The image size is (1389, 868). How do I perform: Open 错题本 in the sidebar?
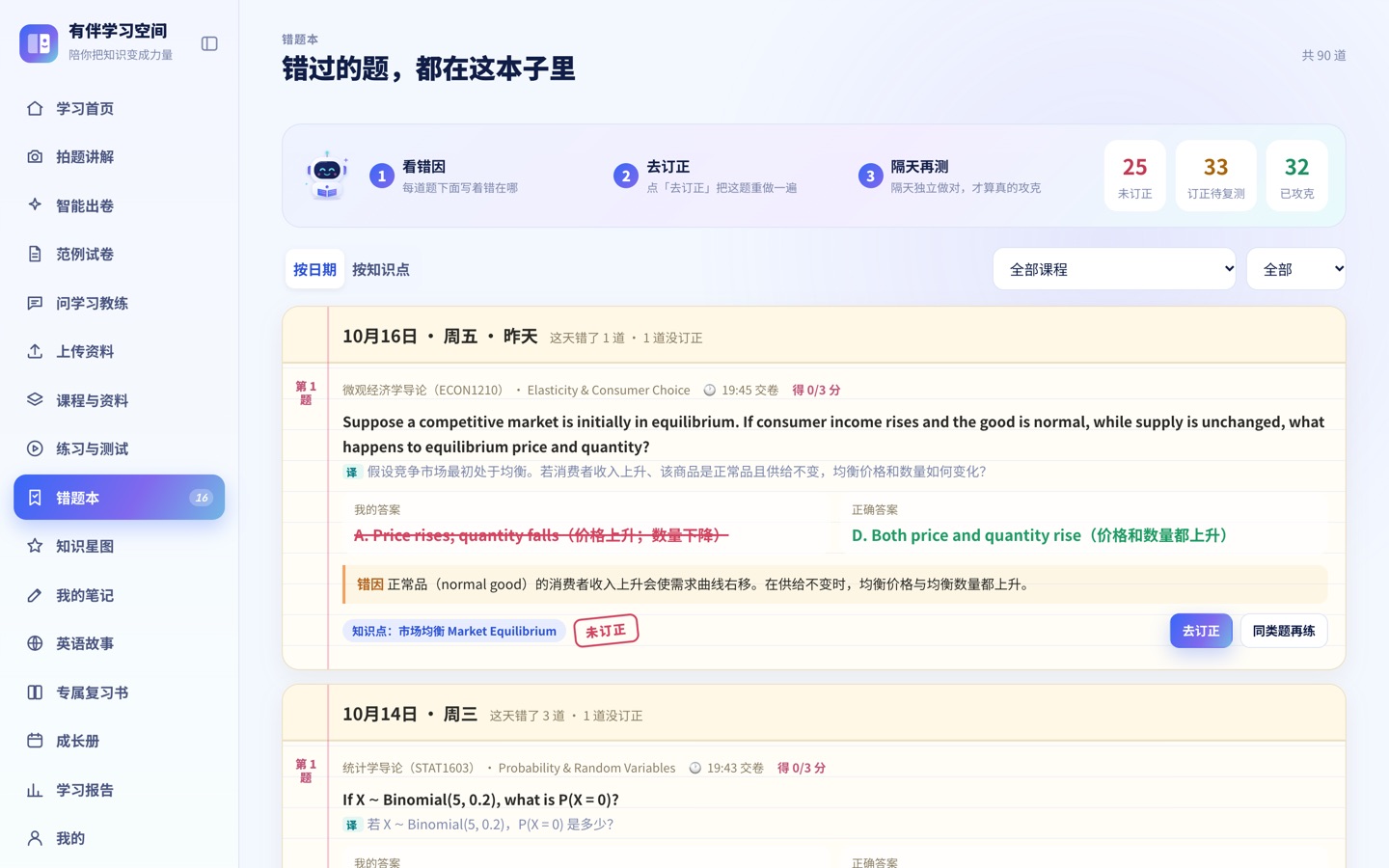tap(120, 498)
